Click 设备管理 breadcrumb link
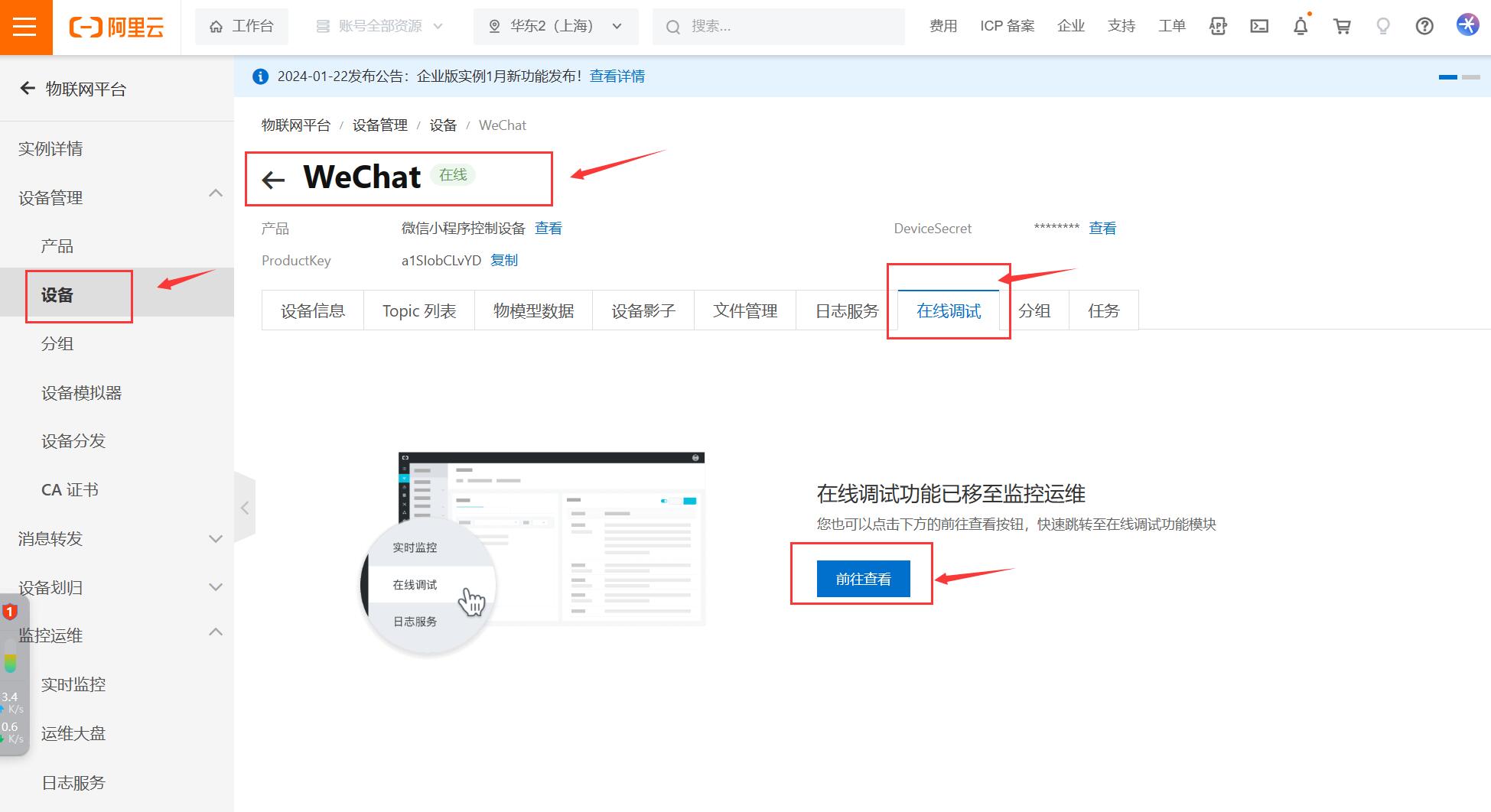The width and height of the screenshot is (1491, 812). click(x=380, y=125)
